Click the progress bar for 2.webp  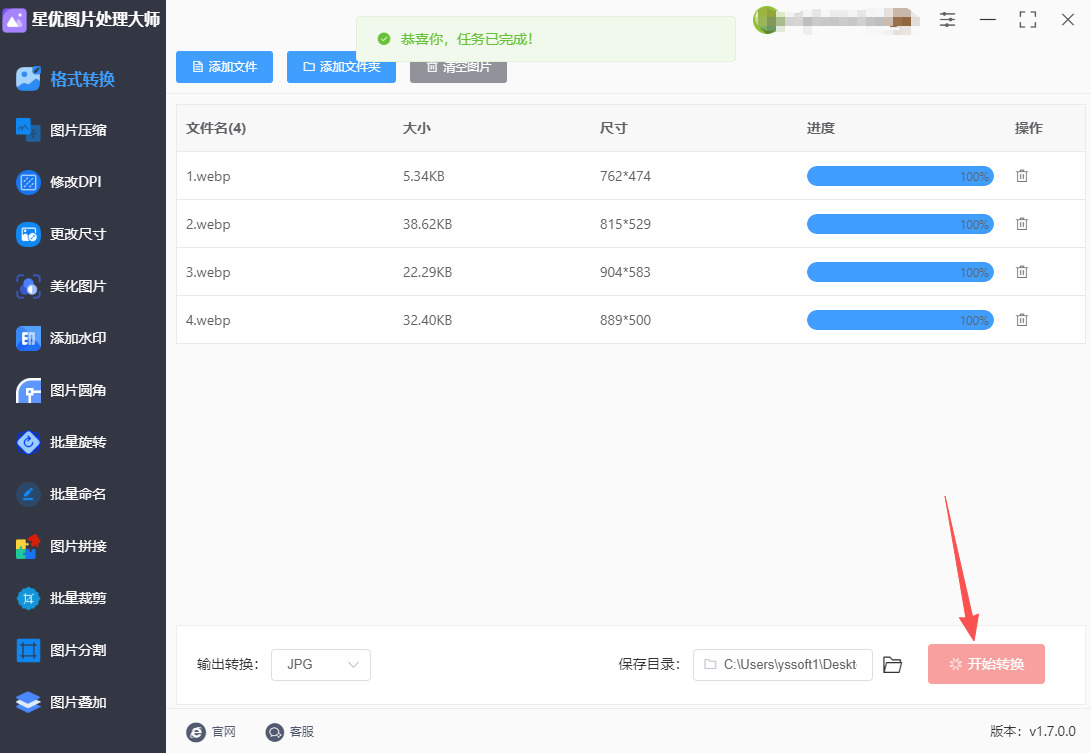click(x=900, y=224)
